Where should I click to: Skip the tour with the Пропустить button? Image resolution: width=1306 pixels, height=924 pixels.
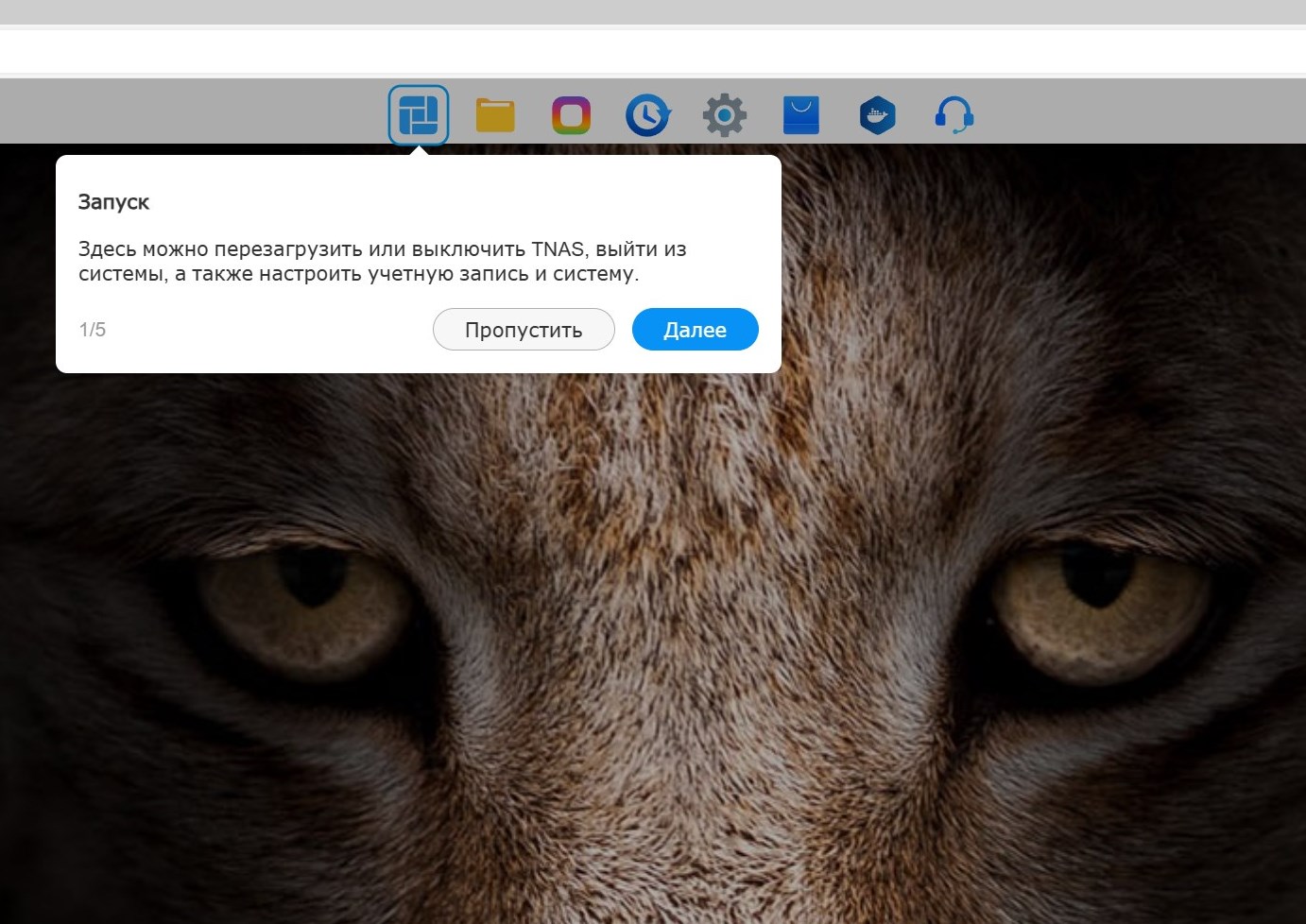click(524, 329)
